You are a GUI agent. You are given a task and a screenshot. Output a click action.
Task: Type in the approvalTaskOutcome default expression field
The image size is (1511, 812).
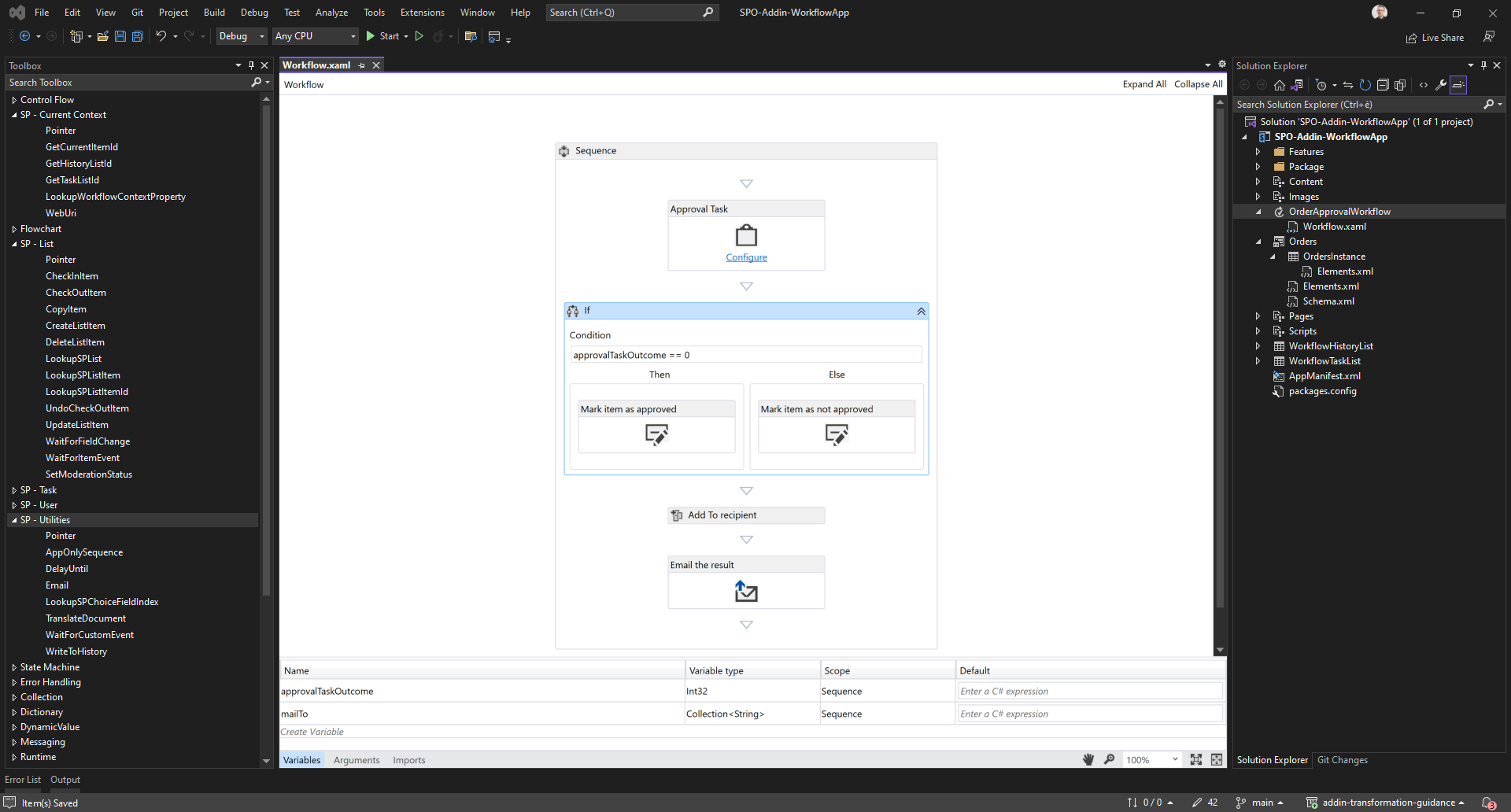(x=1089, y=691)
